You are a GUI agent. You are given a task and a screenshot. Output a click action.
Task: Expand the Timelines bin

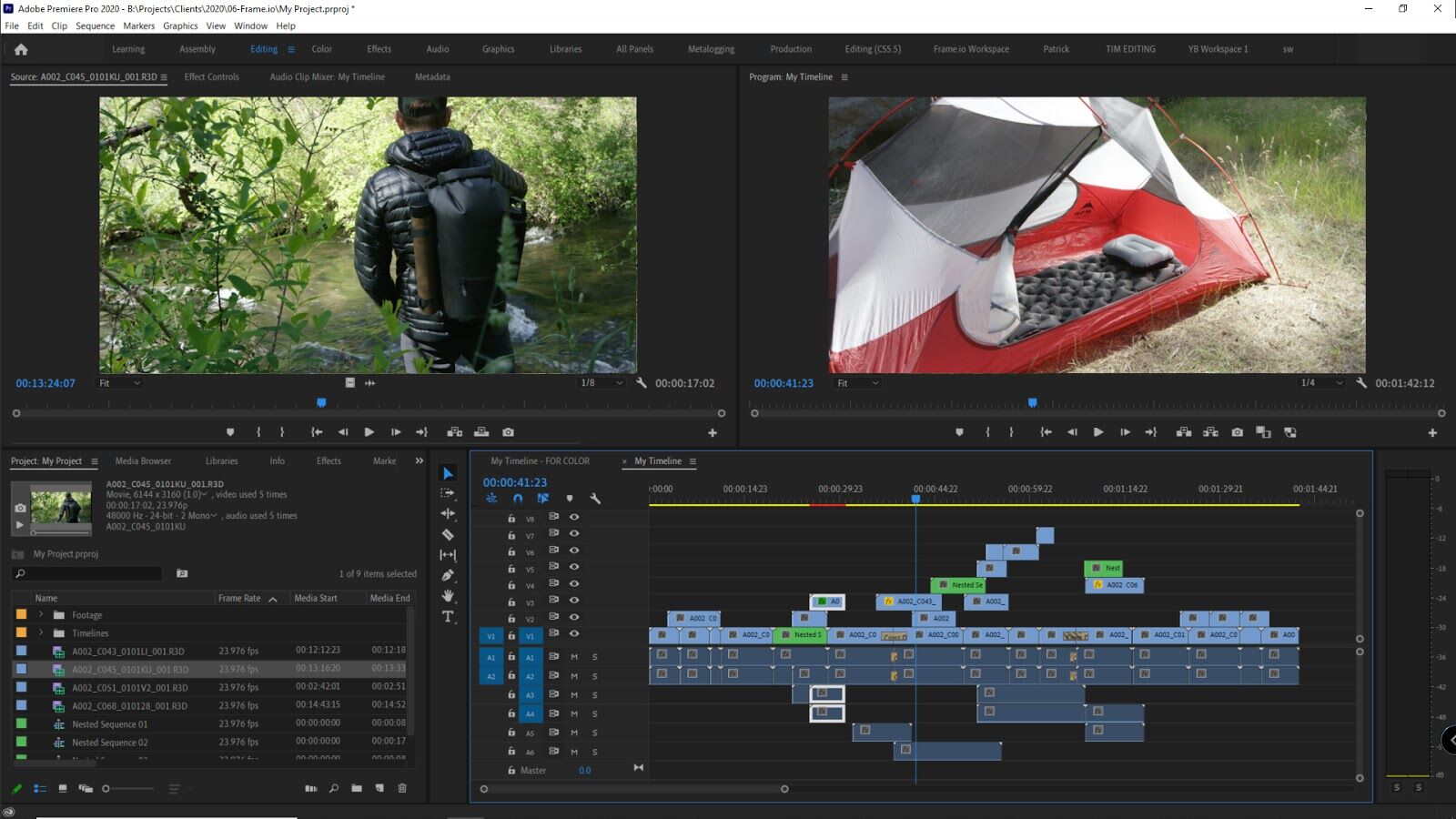click(40, 632)
